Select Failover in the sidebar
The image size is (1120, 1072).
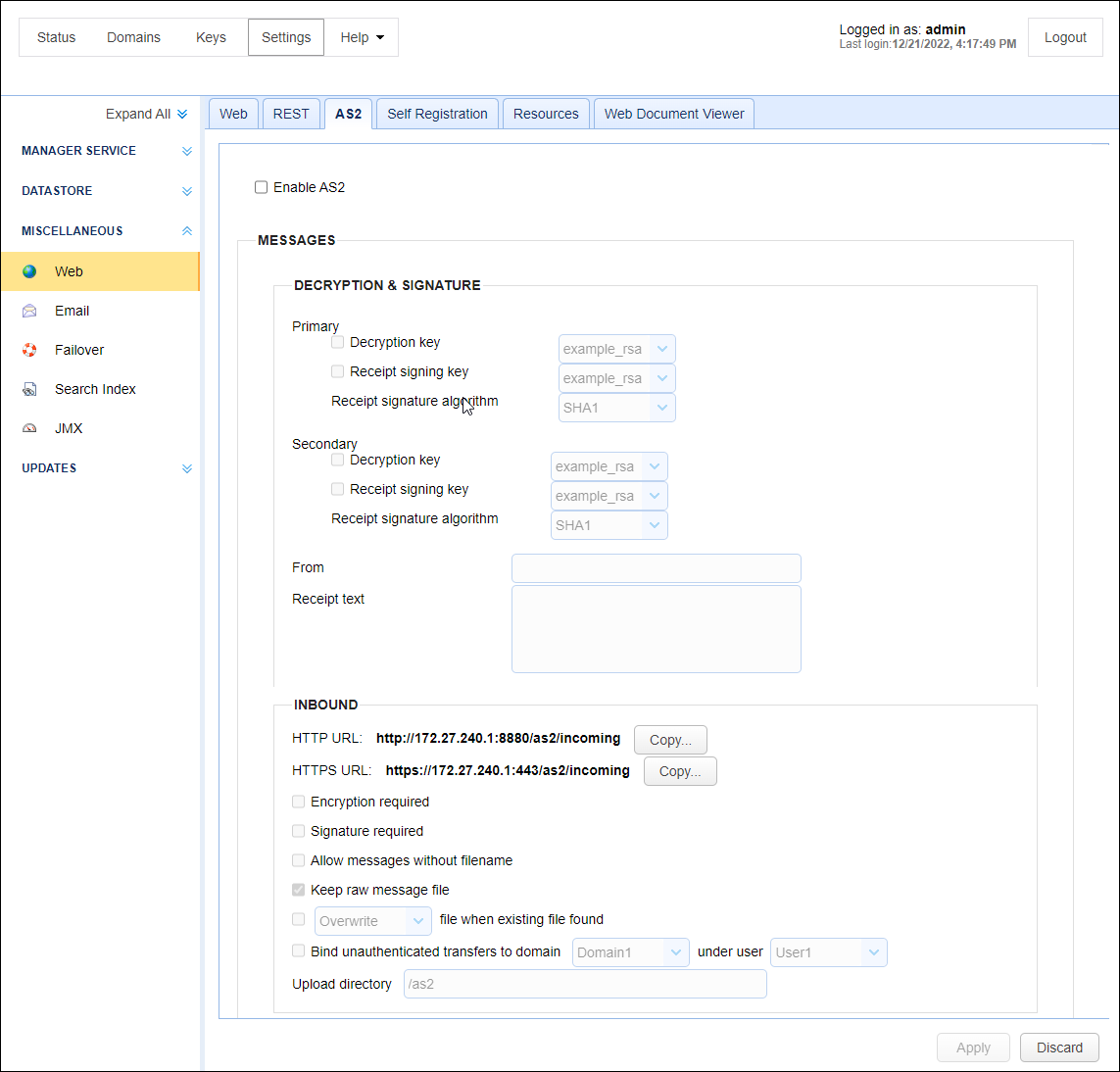click(100, 350)
